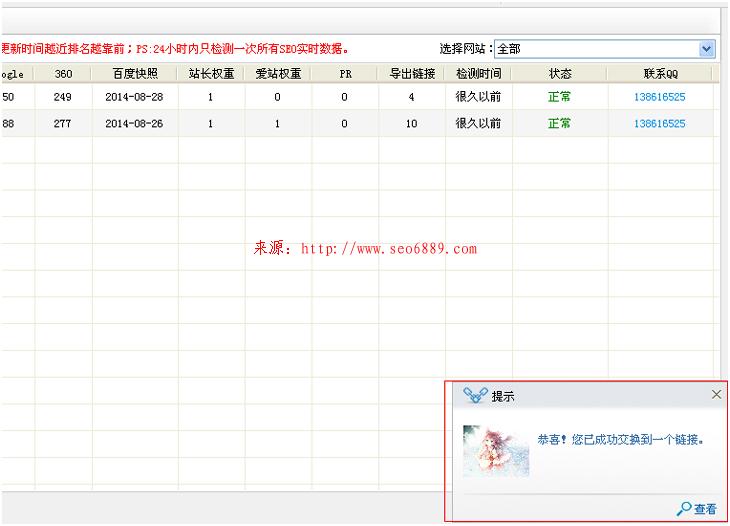This screenshot has height=526, width=730.
Task: Click the 联系QQ column header
Action: pos(660,73)
